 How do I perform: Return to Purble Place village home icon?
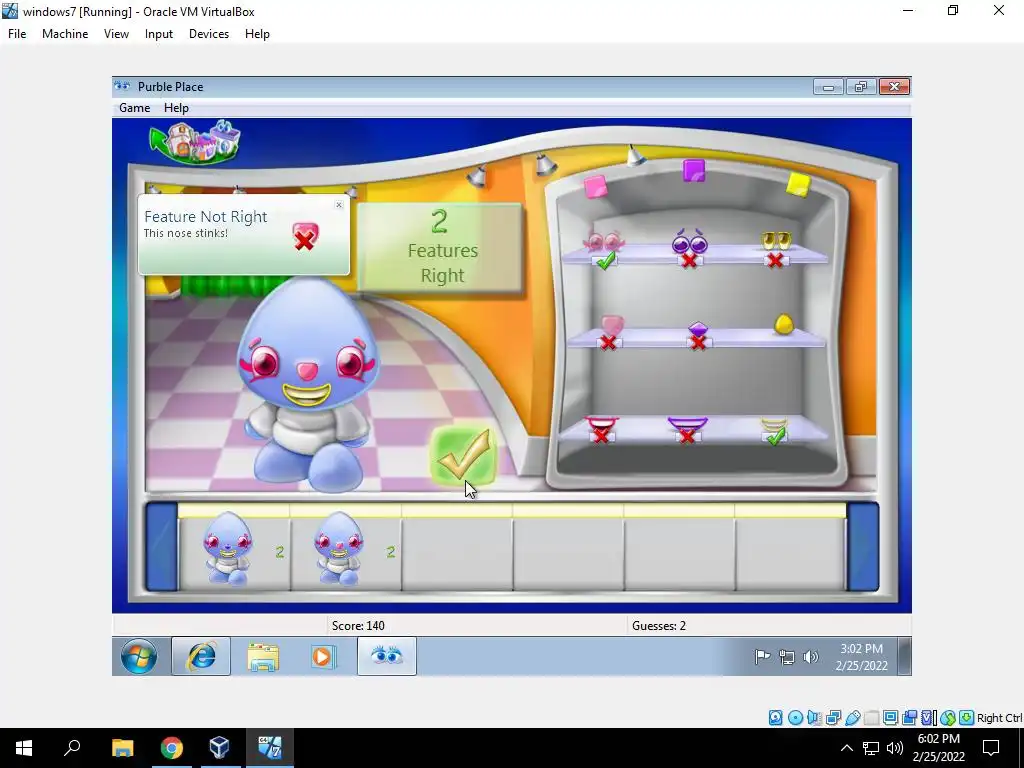pos(195,141)
